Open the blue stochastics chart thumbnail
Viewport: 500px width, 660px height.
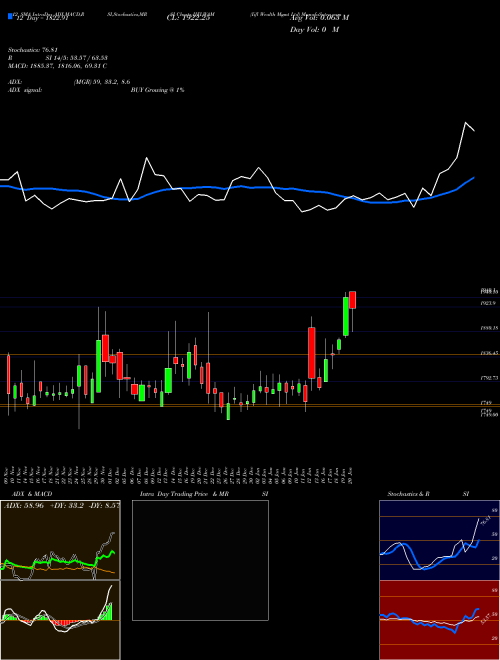coord(439,540)
